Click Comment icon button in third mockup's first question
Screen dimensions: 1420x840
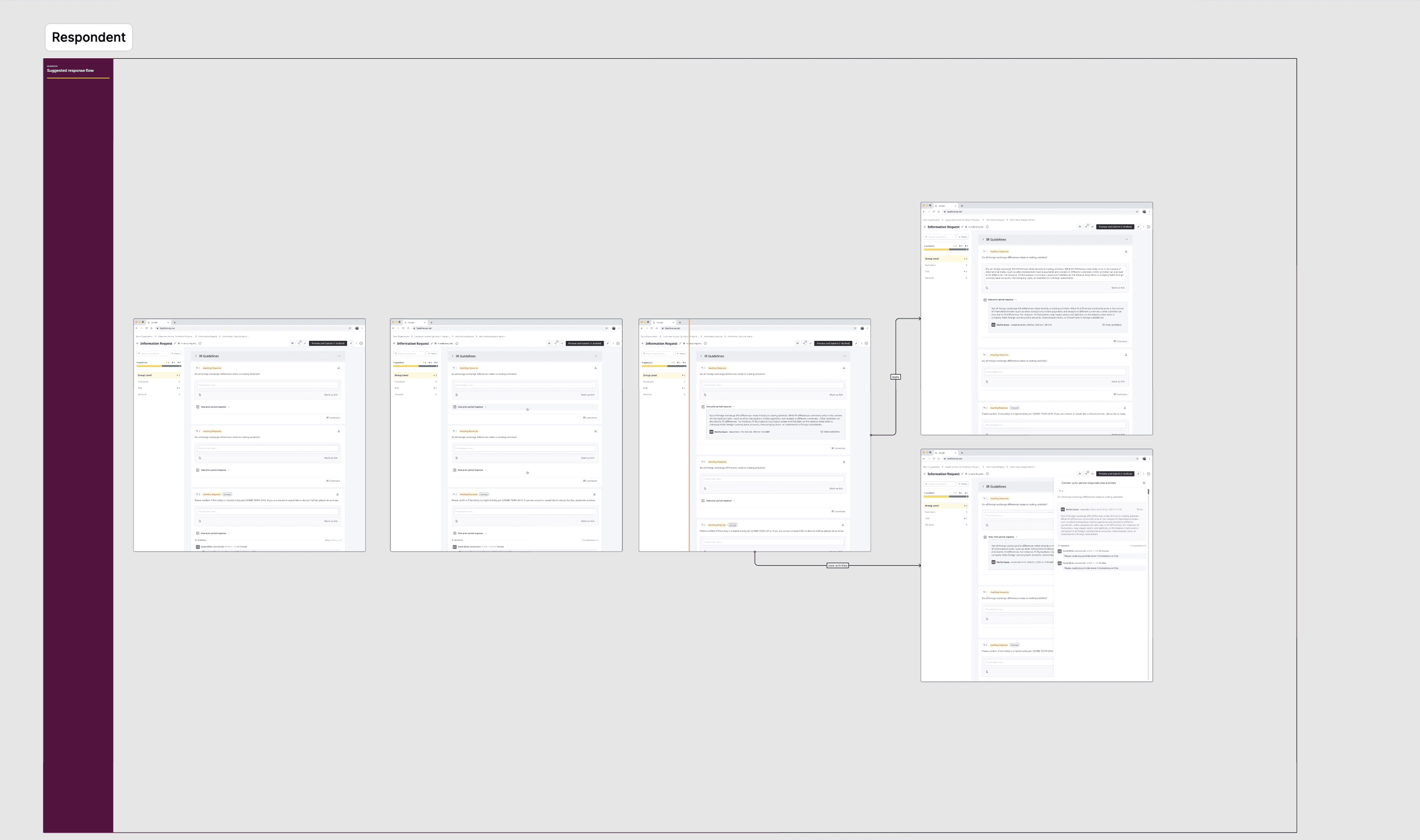(838, 448)
